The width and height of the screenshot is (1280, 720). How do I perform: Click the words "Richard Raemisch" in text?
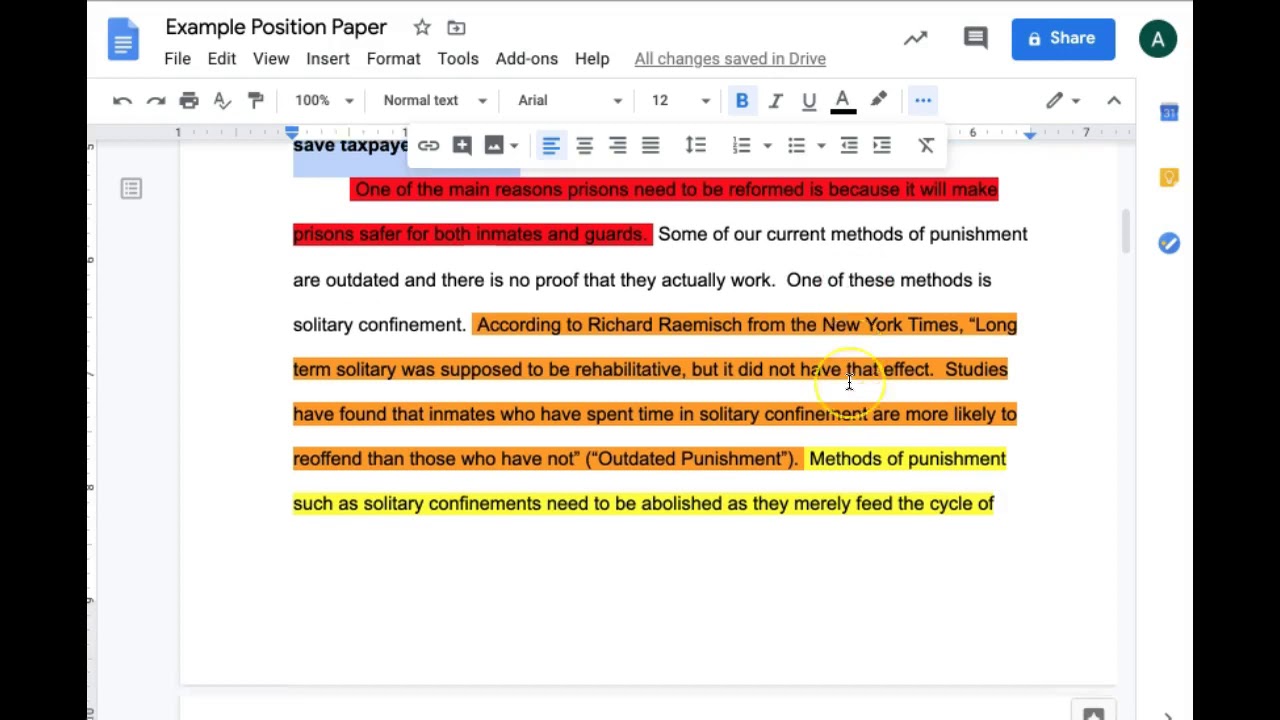664,324
